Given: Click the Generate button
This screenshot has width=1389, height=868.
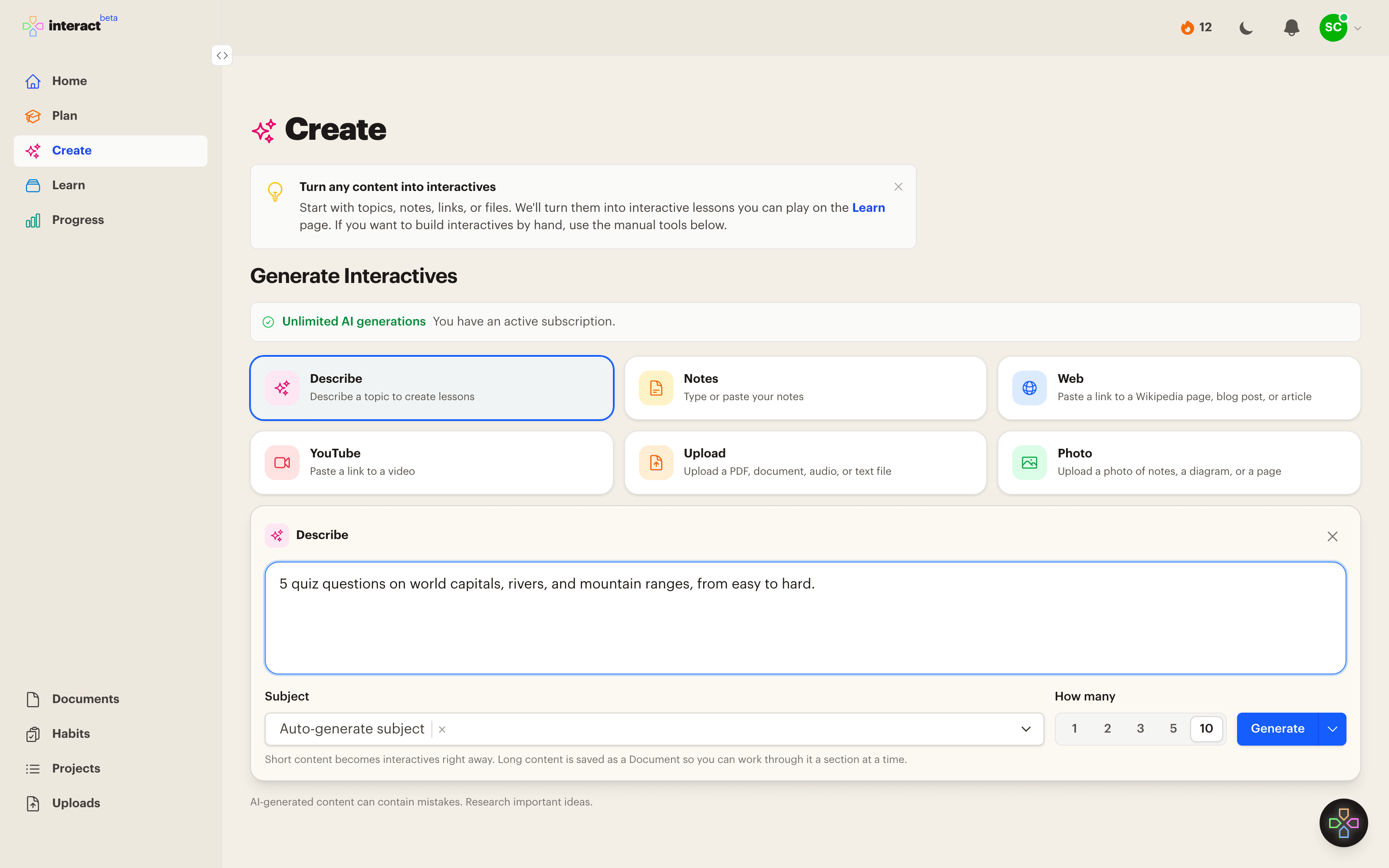Looking at the screenshot, I should click(x=1277, y=729).
